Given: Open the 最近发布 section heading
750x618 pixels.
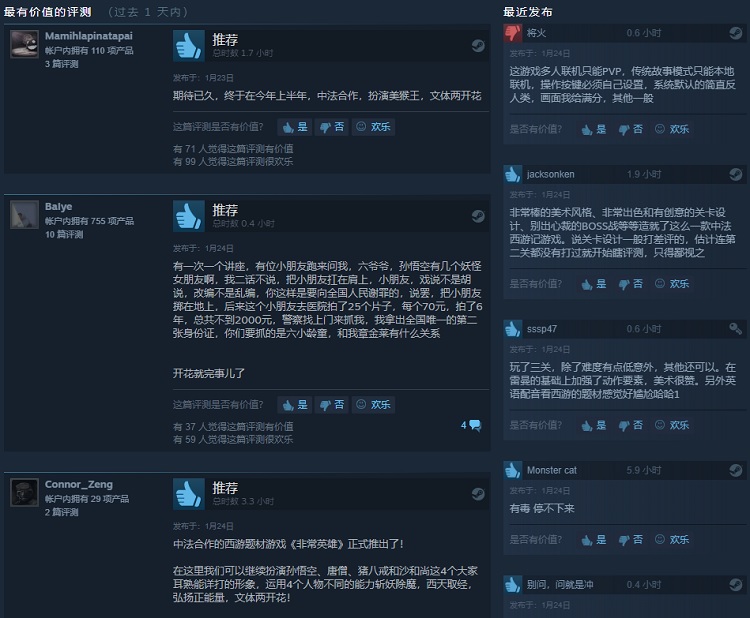Looking at the screenshot, I should click(528, 12).
